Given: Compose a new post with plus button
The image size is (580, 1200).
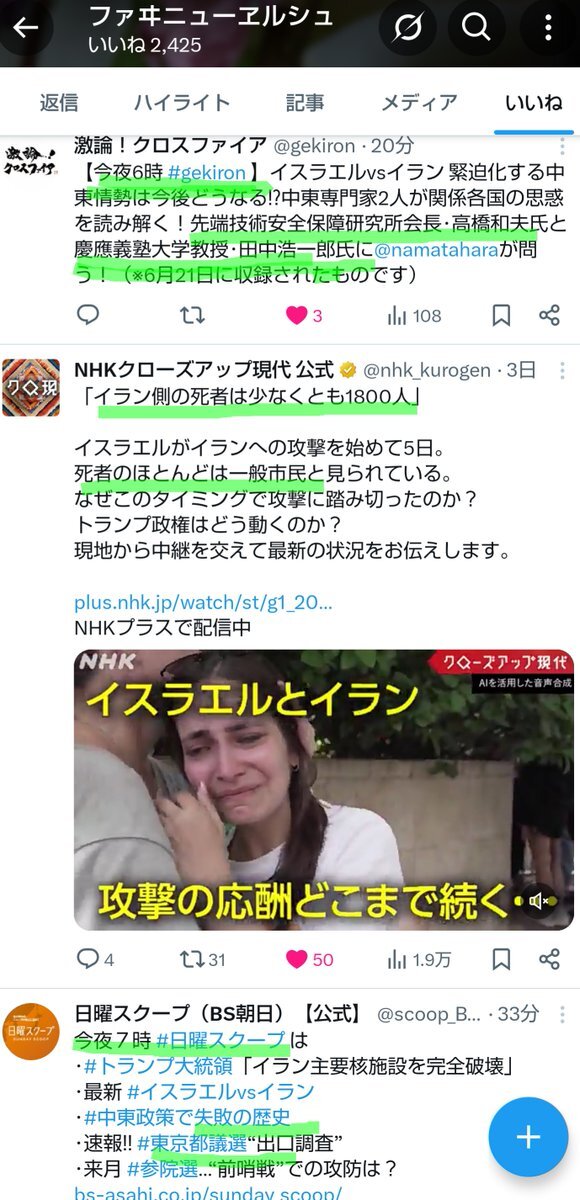Looking at the screenshot, I should [528, 1137].
